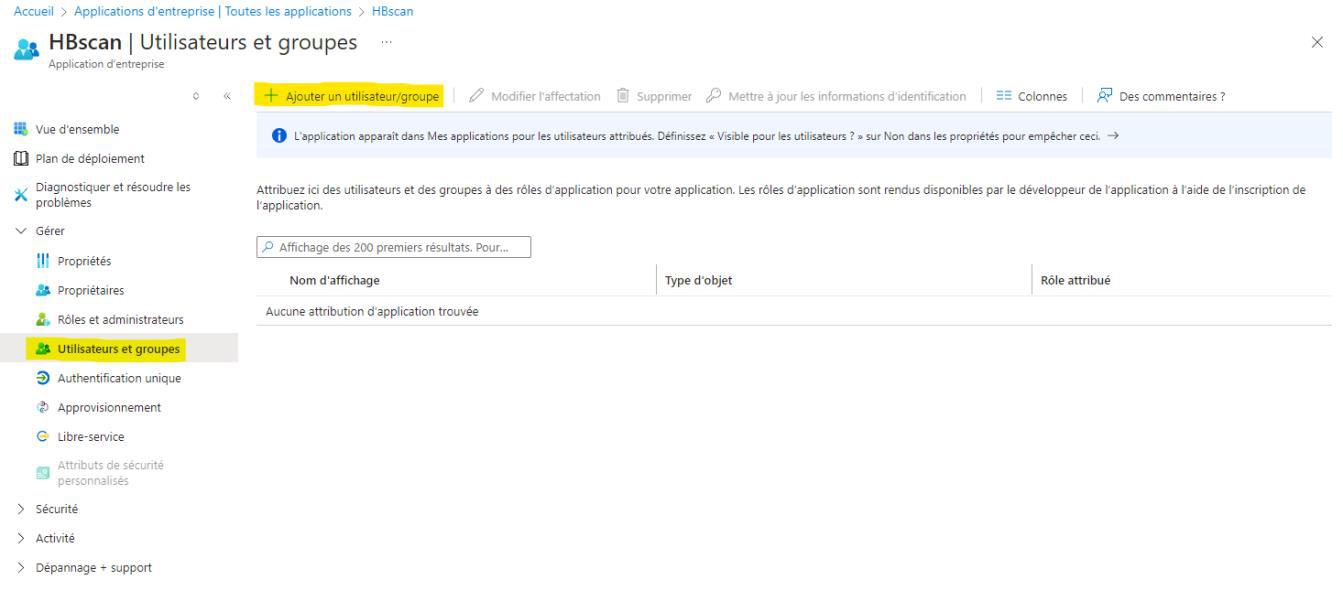The image size is (1343, 601).
Task: Click the Attributs de sécurité personnalisés icon
Action: coord(42,472)
